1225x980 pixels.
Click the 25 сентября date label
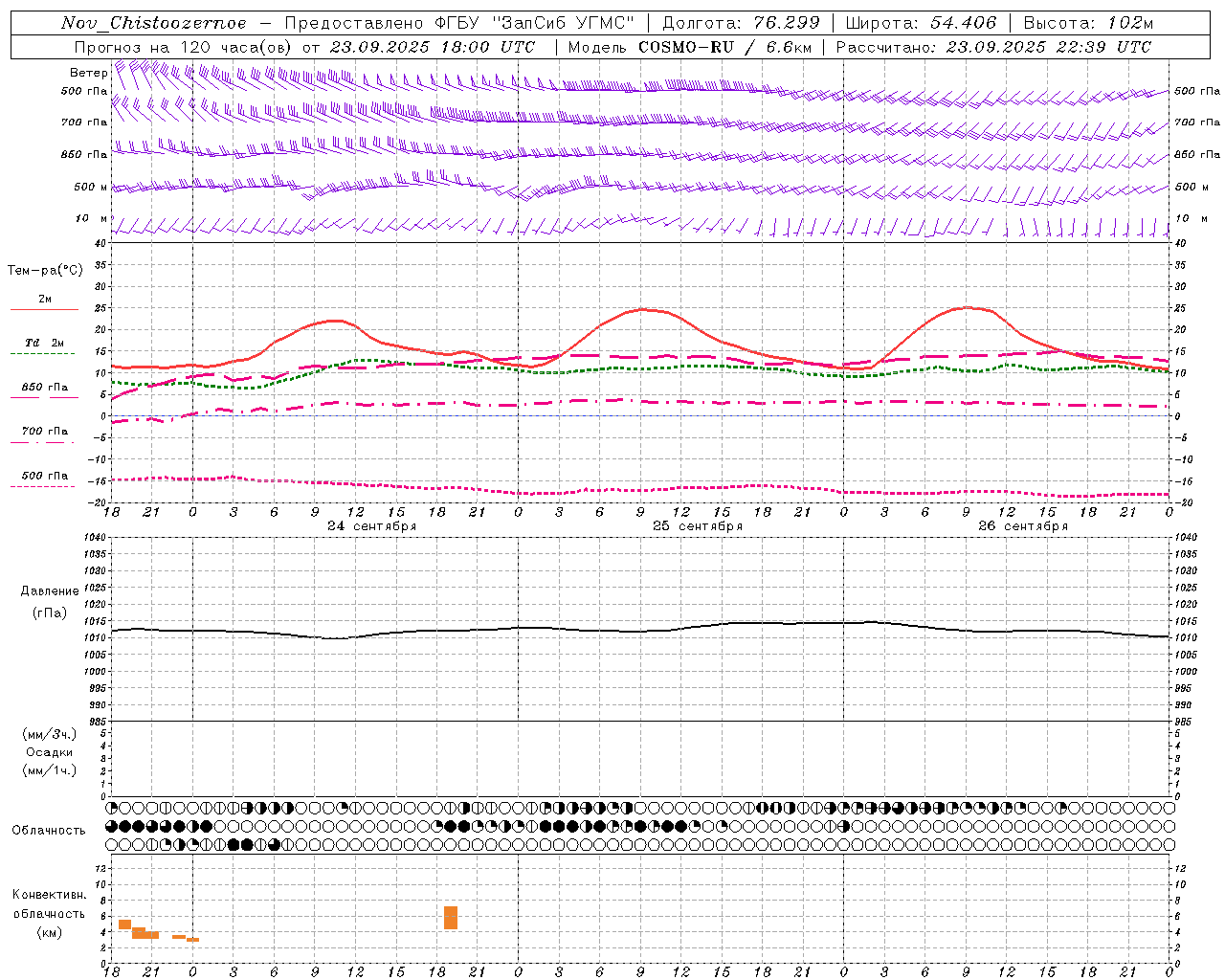point(698,526)
